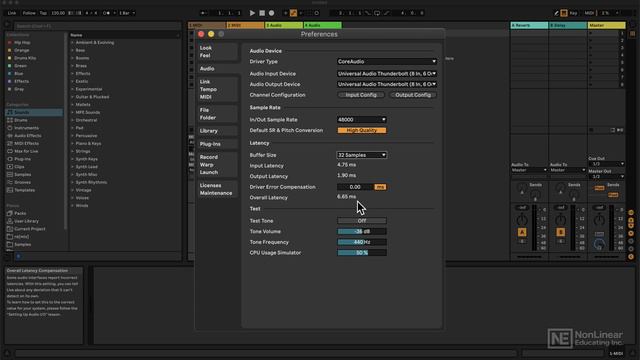Click the Input Config button
Screen dimensions: 640x360
(x=361, y=95)
